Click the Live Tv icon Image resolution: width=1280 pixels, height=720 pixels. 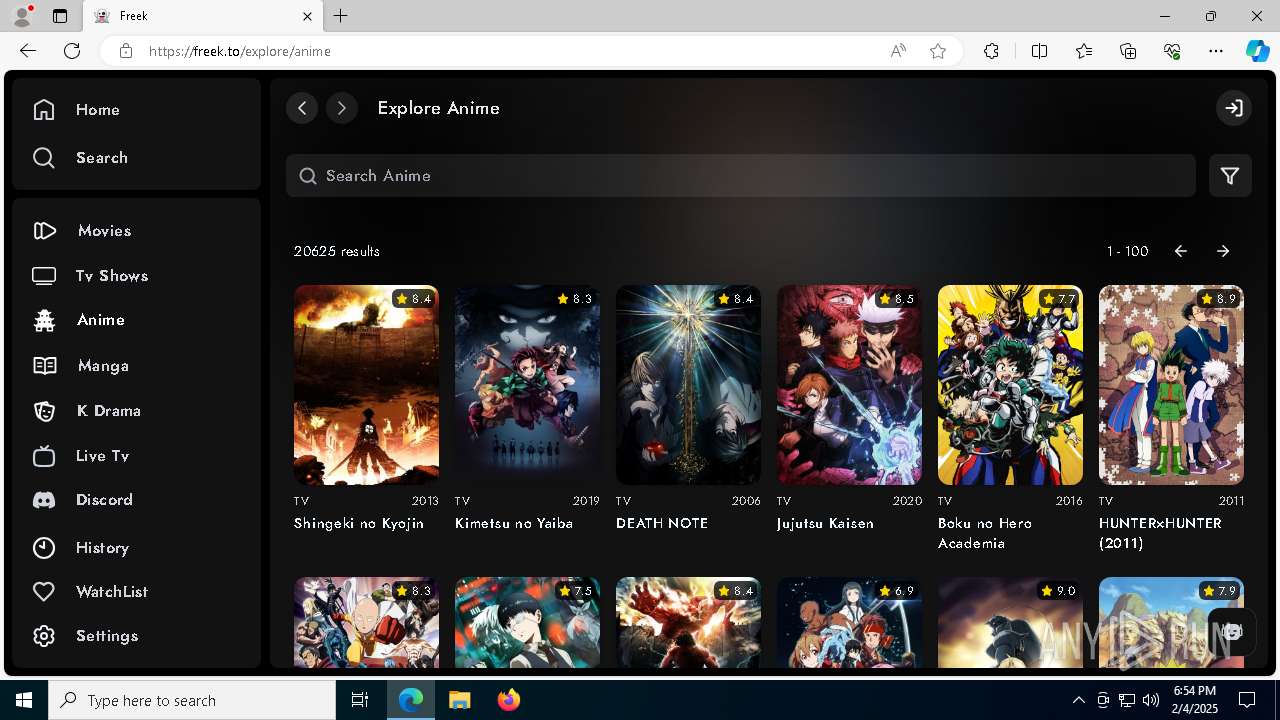click(44, 456)
